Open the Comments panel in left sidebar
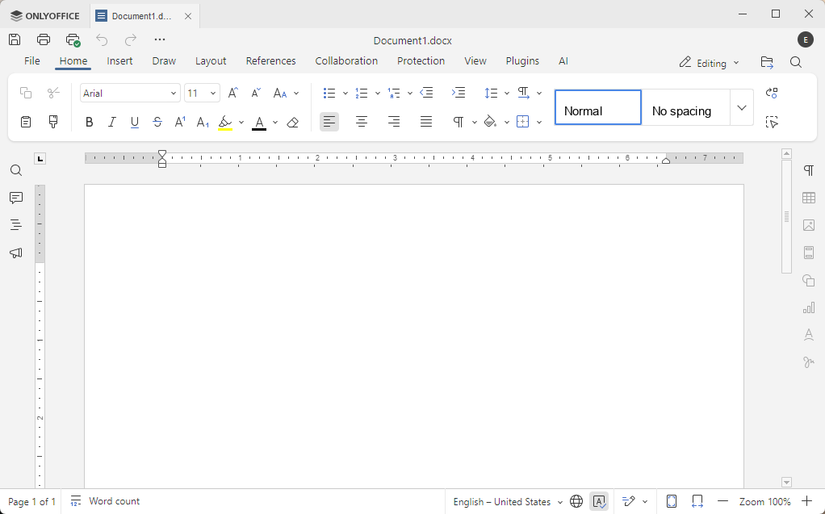825x514 pixels. point(16,198)
